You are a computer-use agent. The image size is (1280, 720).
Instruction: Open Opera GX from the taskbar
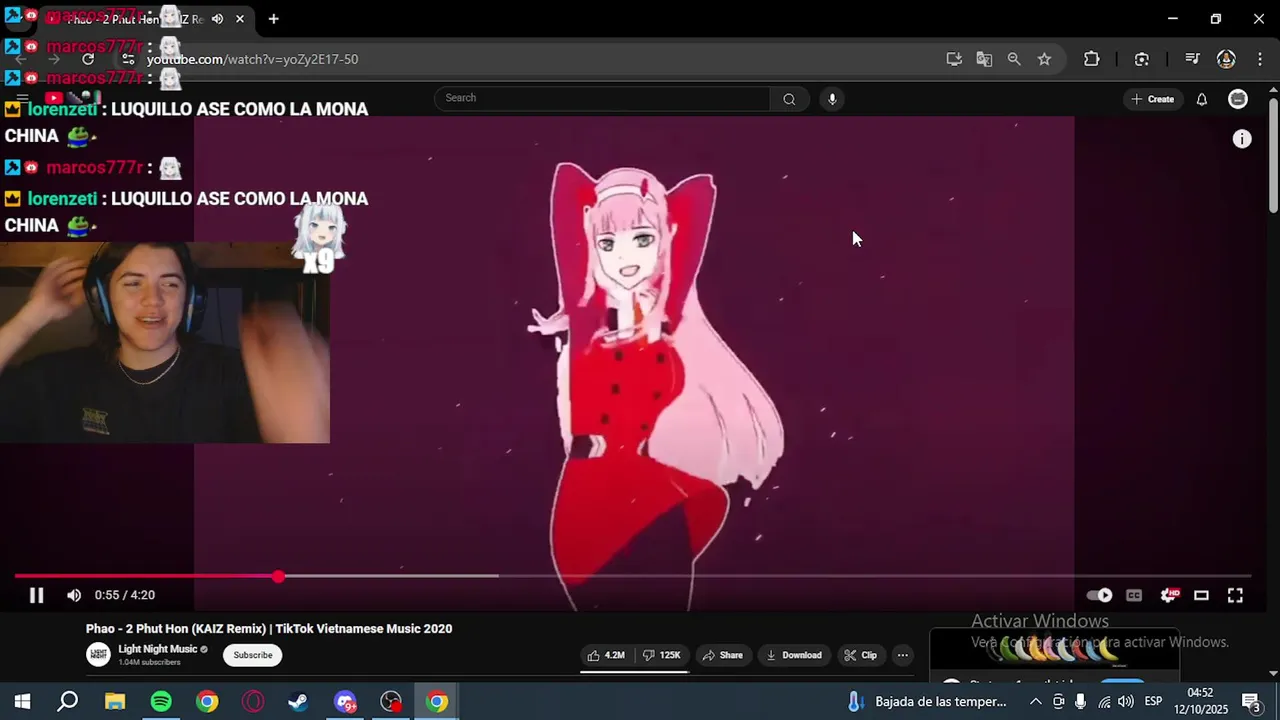pyautogui.click(x=253, y=702)
